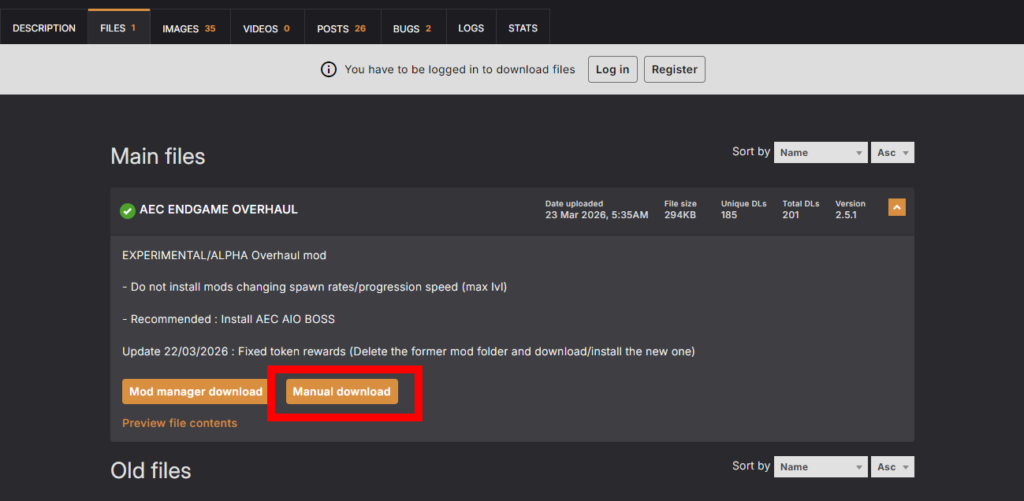Switch to the Stats tab
This screenshot has width=1024, height=501.
522,28
